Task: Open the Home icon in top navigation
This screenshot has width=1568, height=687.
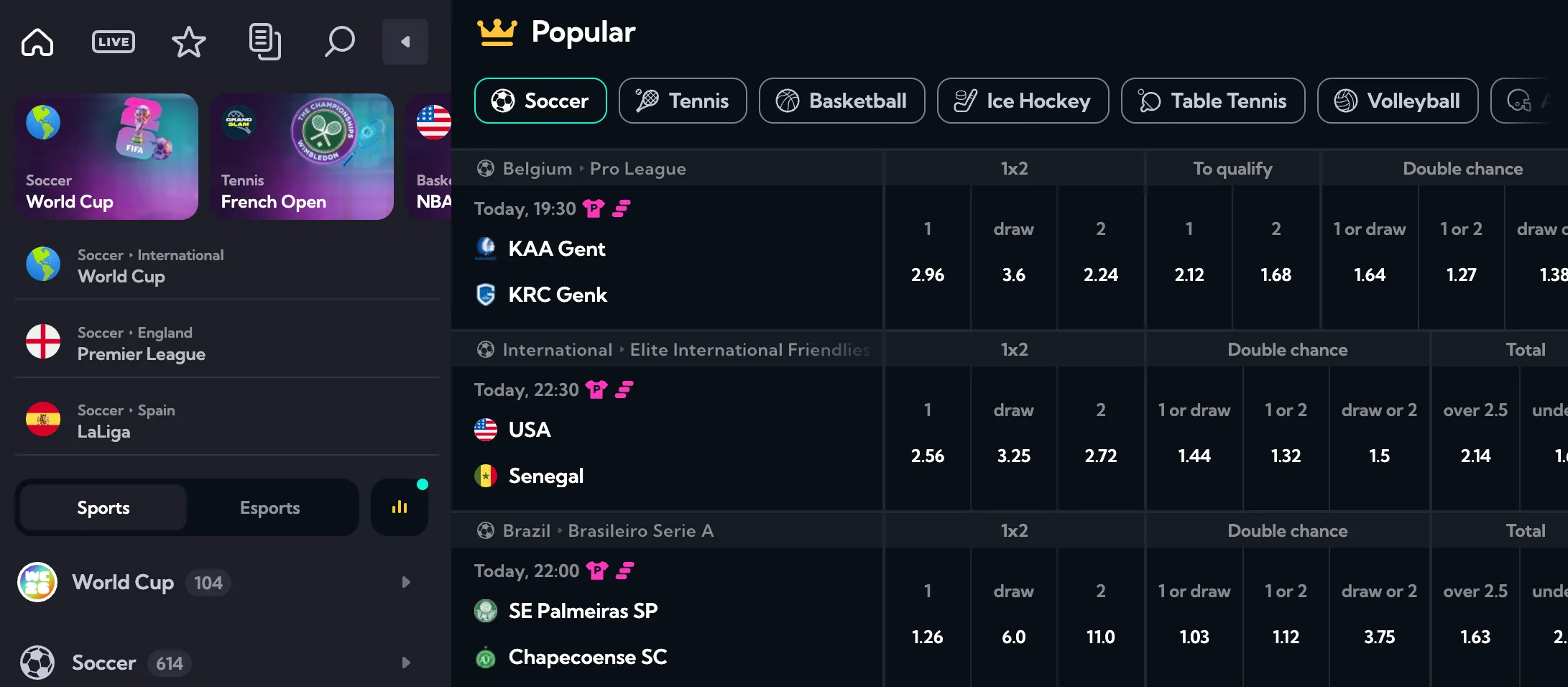Action: click(x=37, y=42)
